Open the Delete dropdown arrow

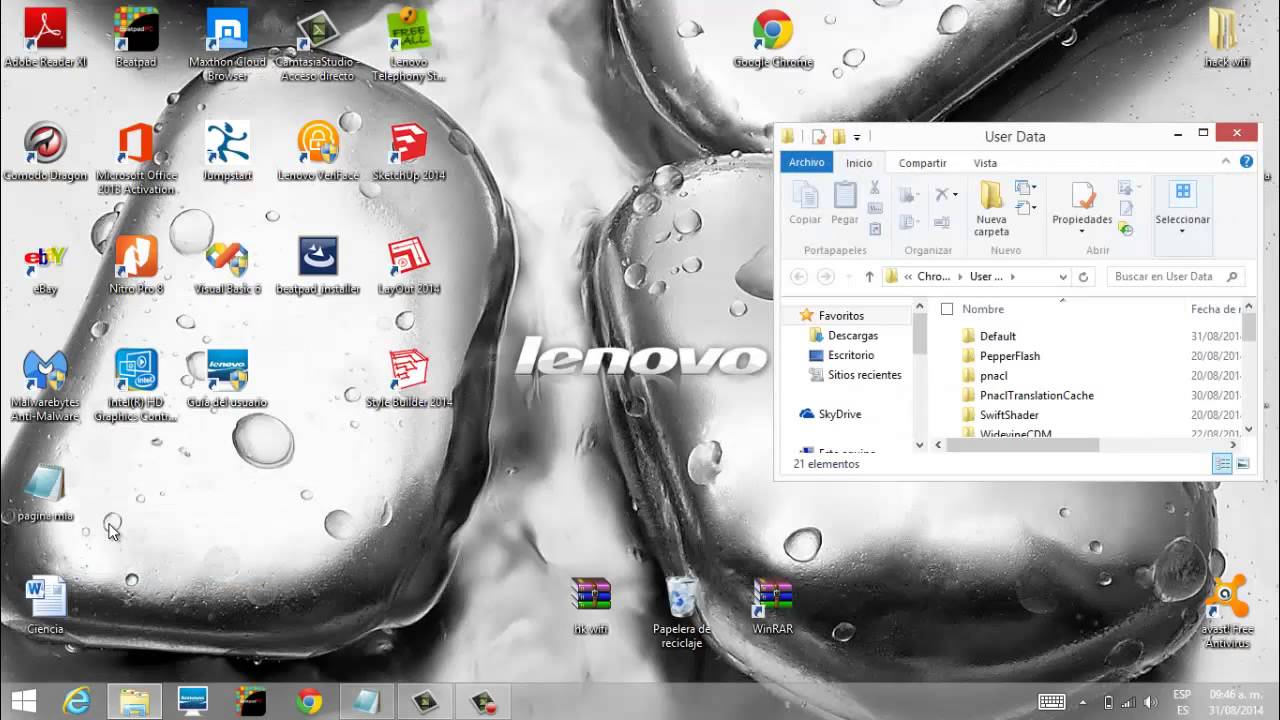coord(955,195)
